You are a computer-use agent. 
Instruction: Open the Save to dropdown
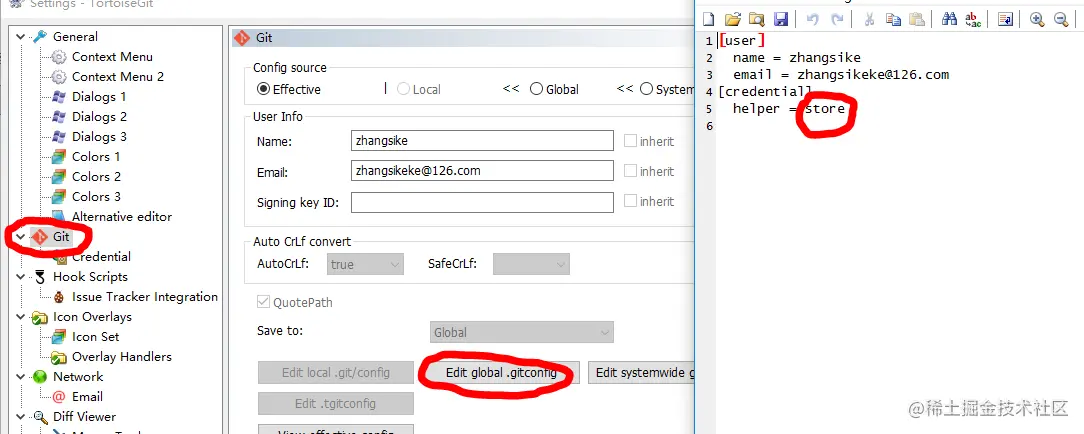521,332
